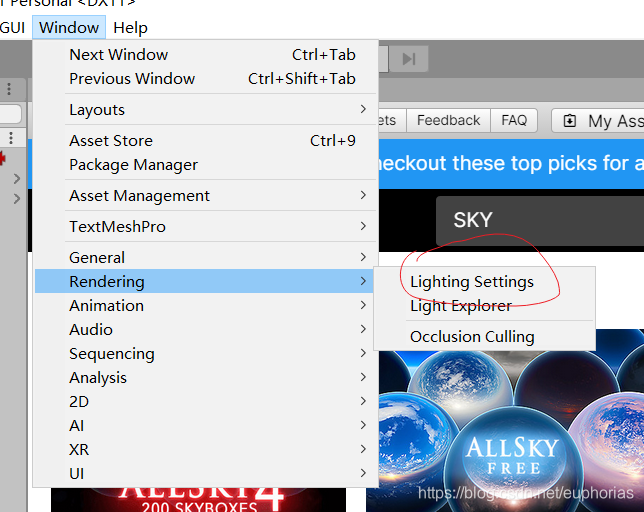Open the upper left panel options dots
The image size is (644, 512).
9,89
